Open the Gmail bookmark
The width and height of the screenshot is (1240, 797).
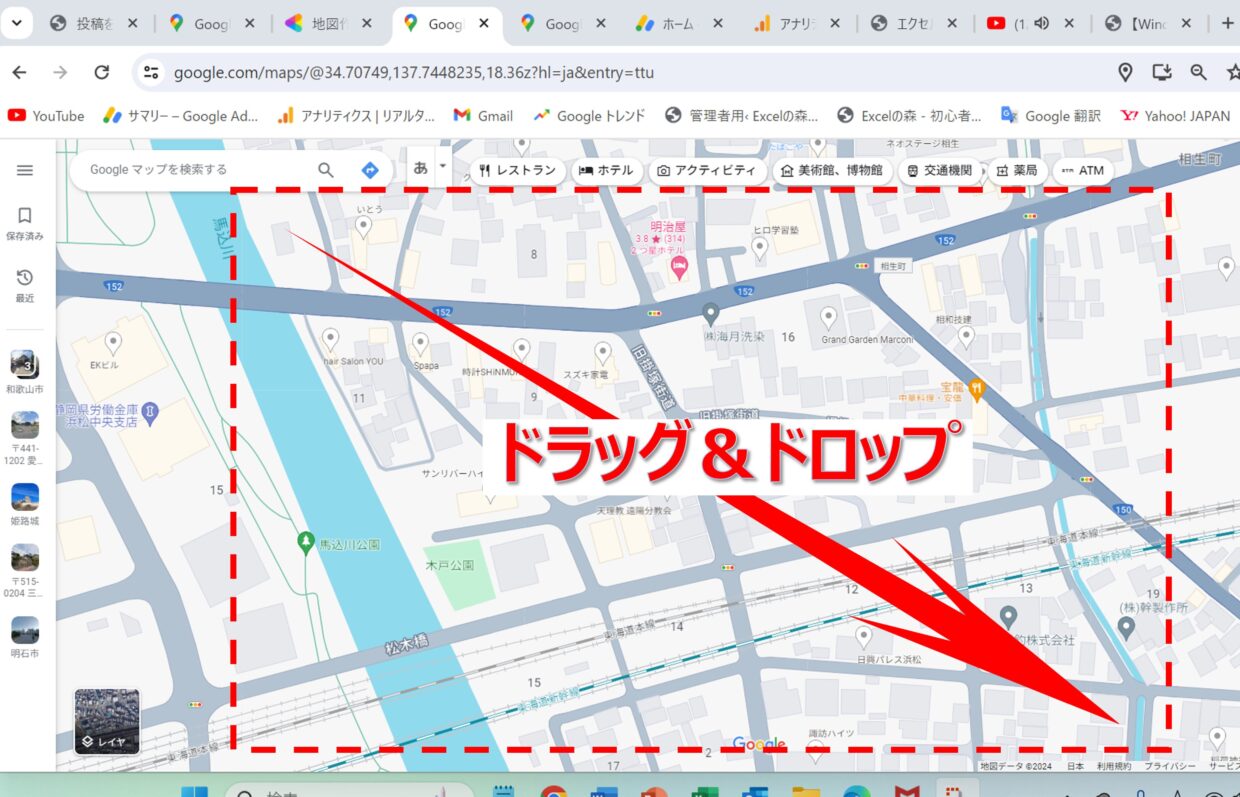click(x=483, y=116)
